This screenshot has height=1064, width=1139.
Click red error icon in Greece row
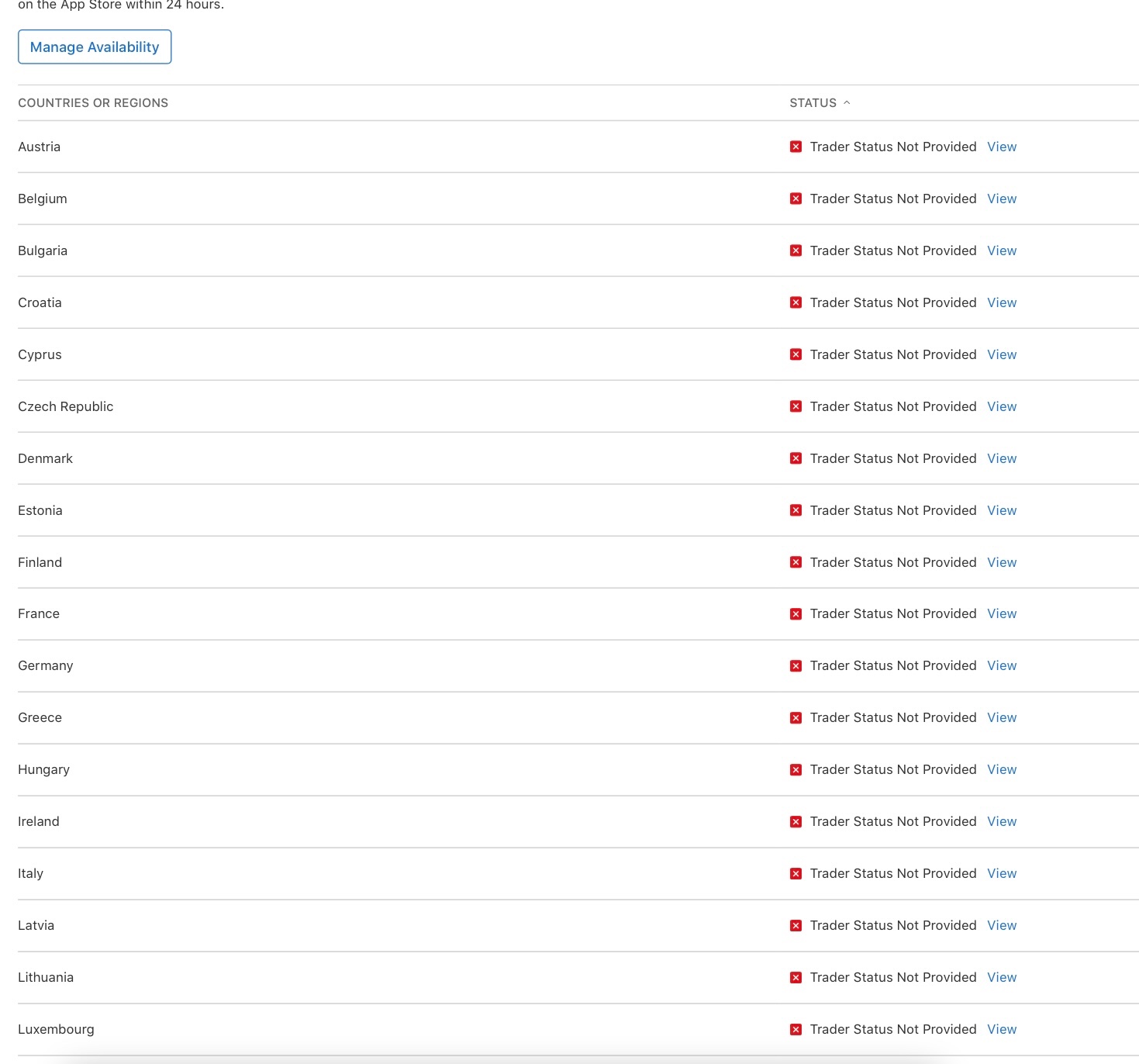coord(796,718)
